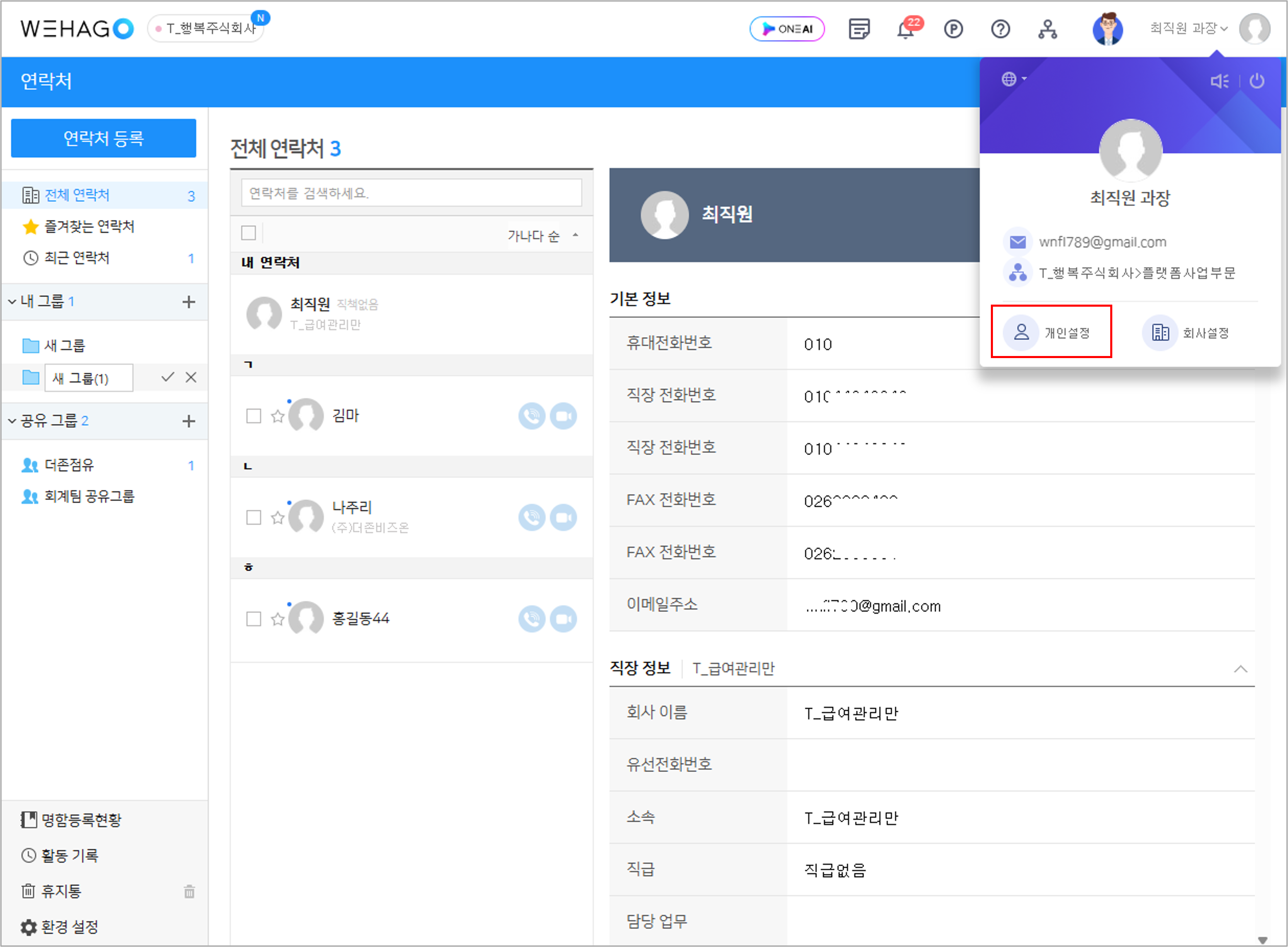
Task: Open the help icon in top bar
Action: point(1000,29)
